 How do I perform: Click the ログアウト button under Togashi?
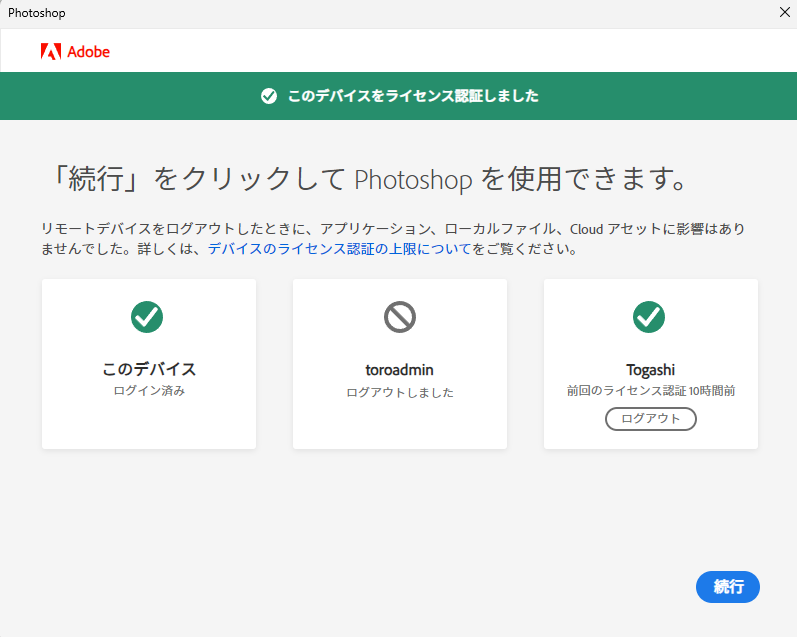click(x=651, y=419)
